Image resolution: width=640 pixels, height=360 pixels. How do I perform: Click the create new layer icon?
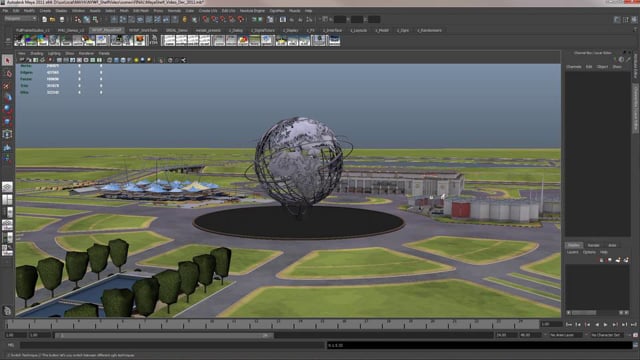(618, 260)
